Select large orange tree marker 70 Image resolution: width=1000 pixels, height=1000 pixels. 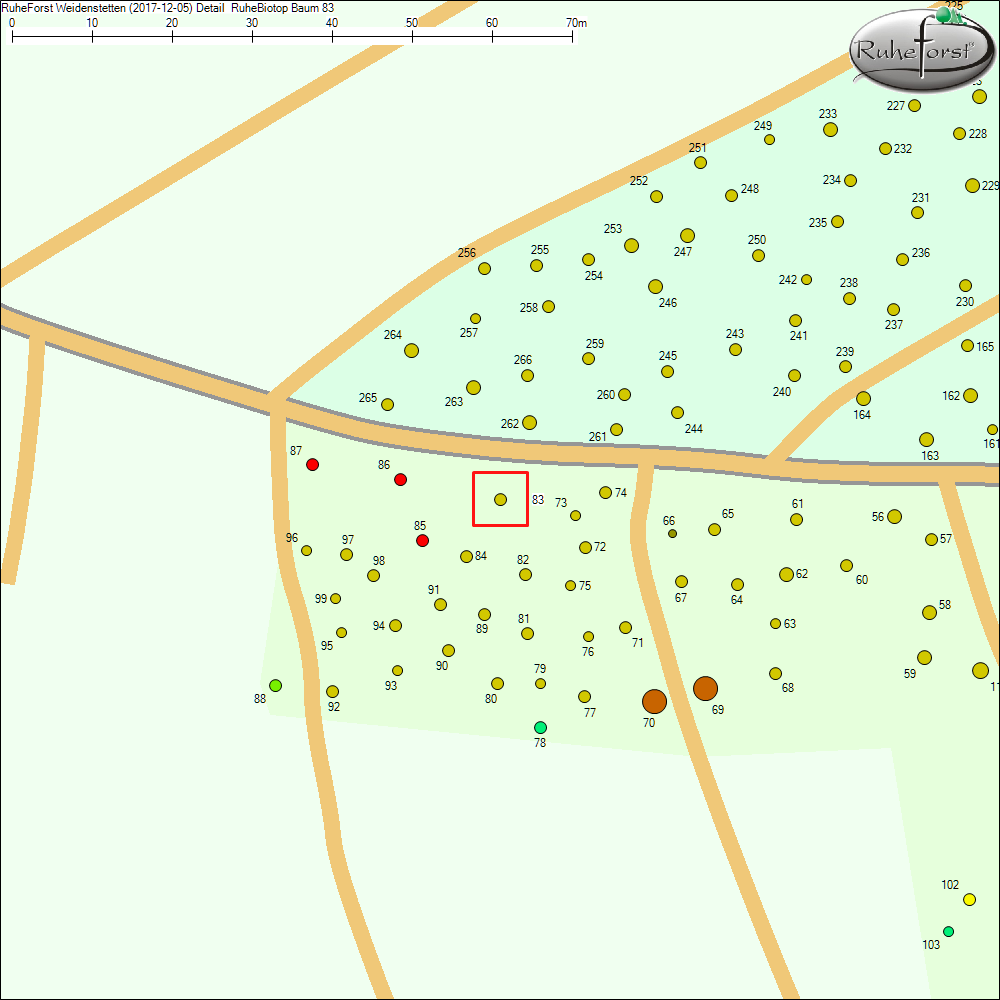654,701
